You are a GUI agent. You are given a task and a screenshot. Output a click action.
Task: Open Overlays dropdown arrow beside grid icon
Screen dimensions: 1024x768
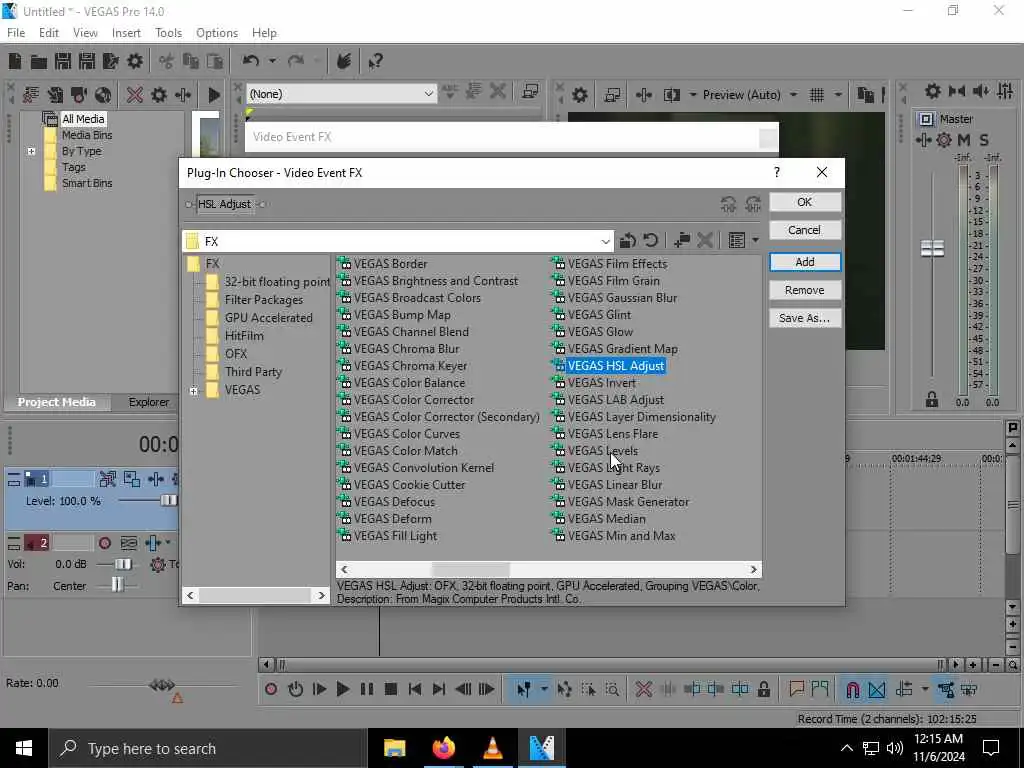838,95
